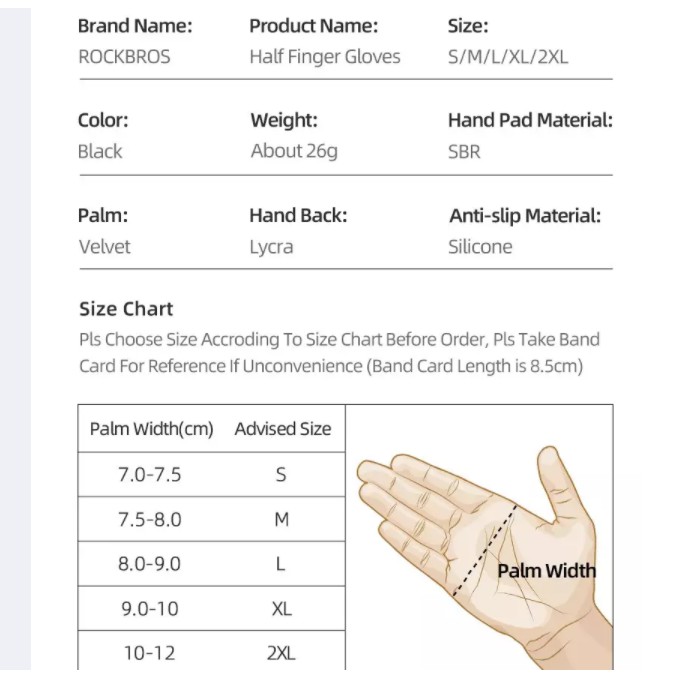The height and width of the screenshot is (679, 679).
Task: Click the Palm Width(cm) column header
Action: pos(152,429)
